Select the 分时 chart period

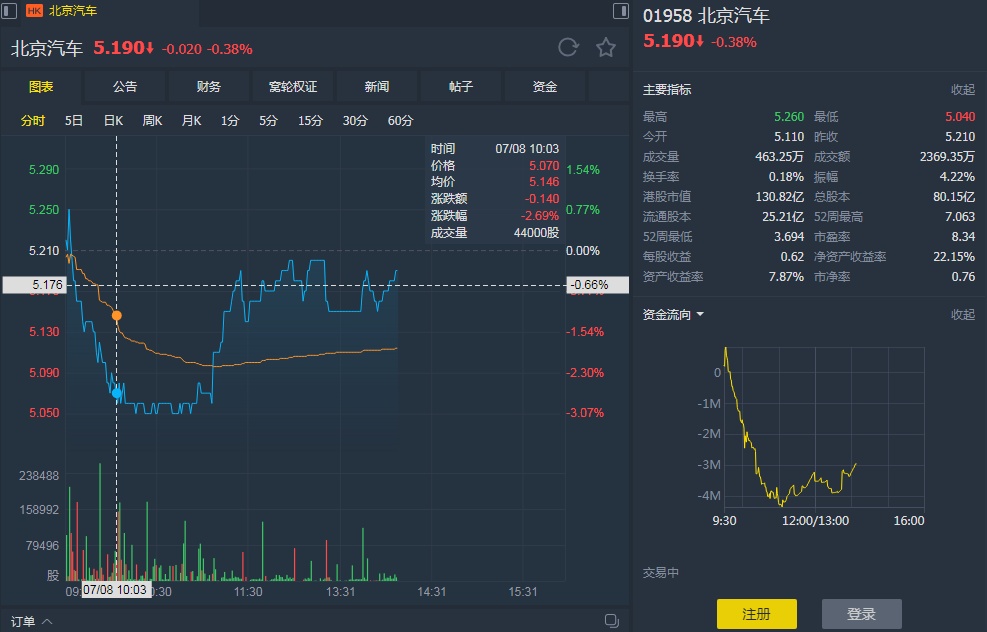tap(33, 120)
